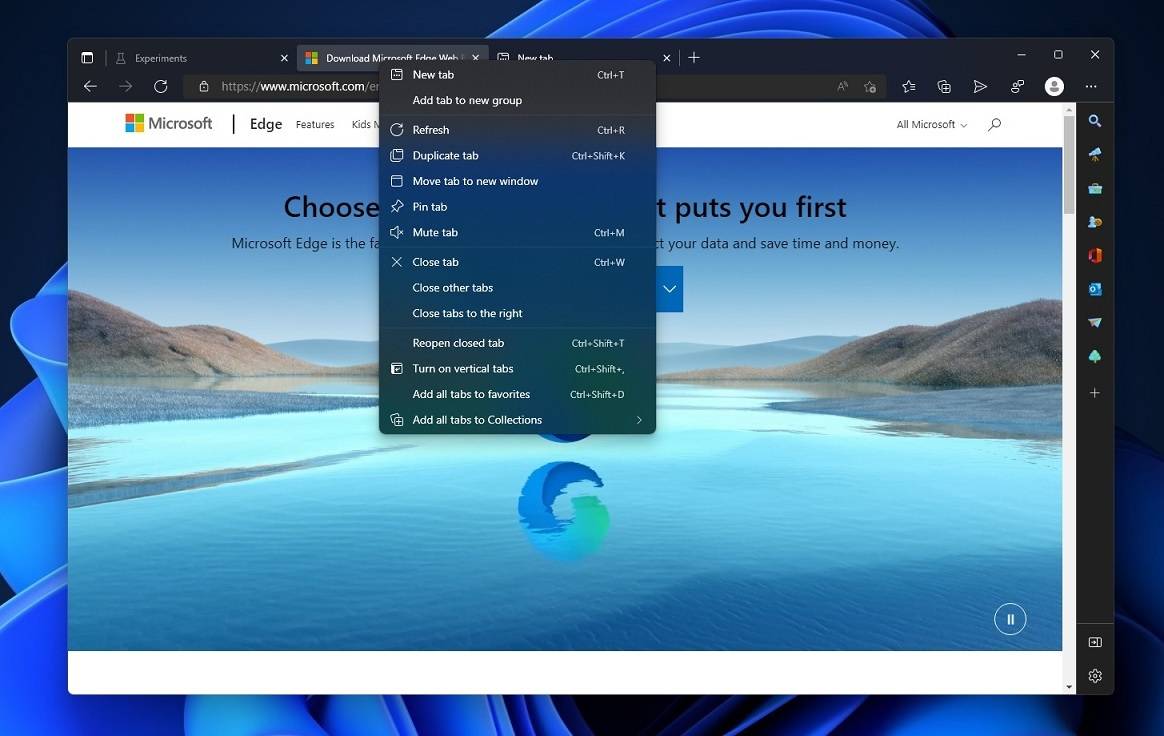Viewport: 1164px width, 736px height.
Task: Open the Tools briefcase in the sidebar
Action: pyautogui.click(x=1095, y=188)
